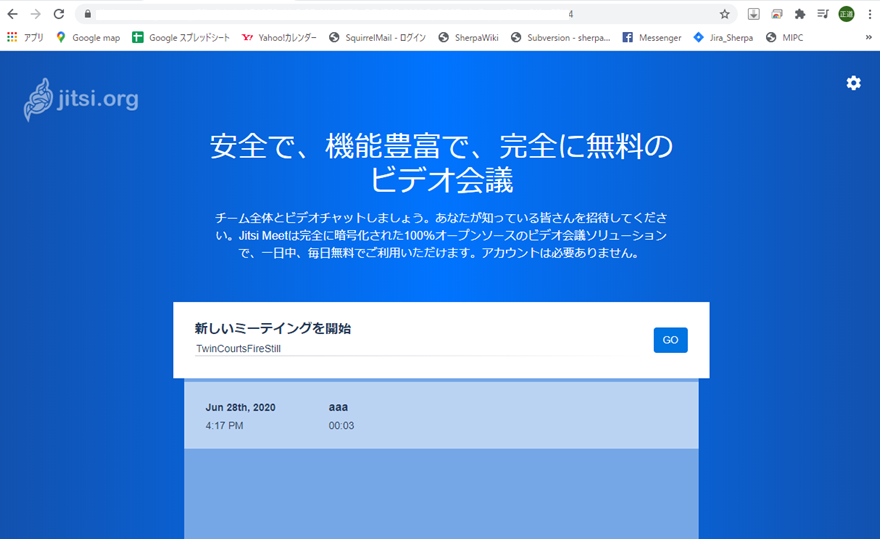Image resolution: width=880 pixels, height=540 pixels.
Task: Open SherpaWiki bookmark
Action: point(468,38)
